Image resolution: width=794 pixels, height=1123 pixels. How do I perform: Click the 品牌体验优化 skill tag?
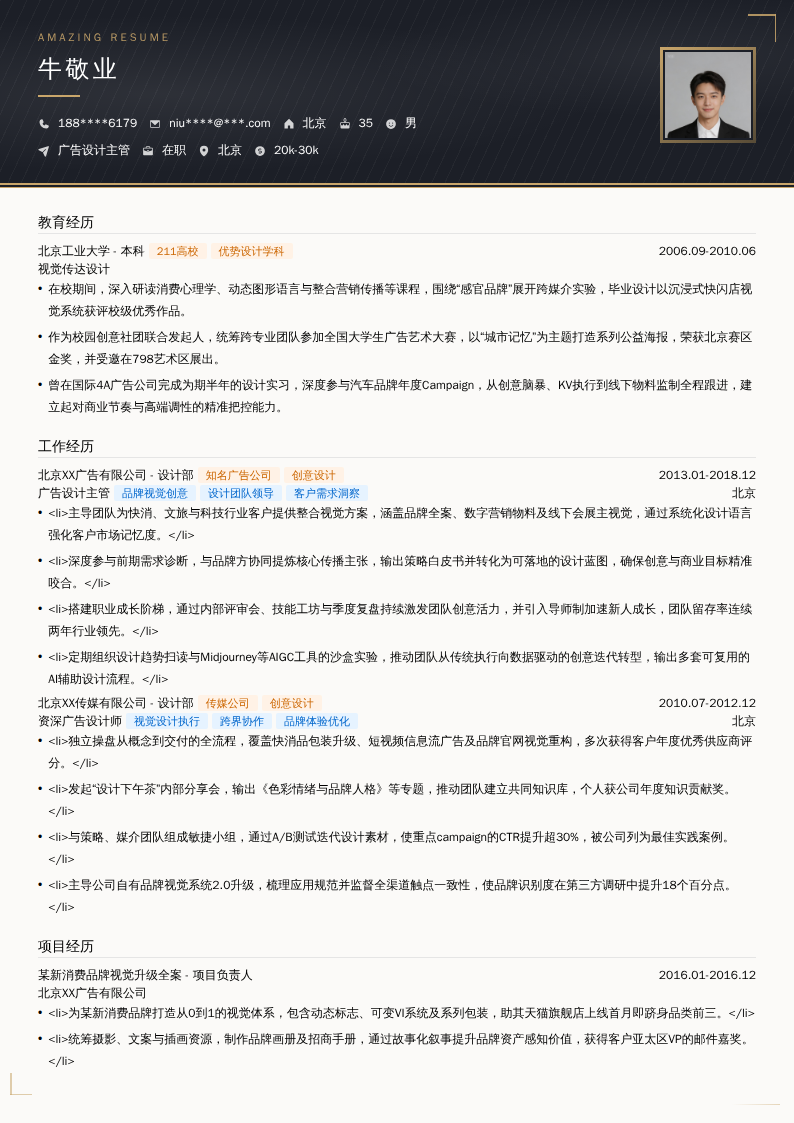click(317, 721)
